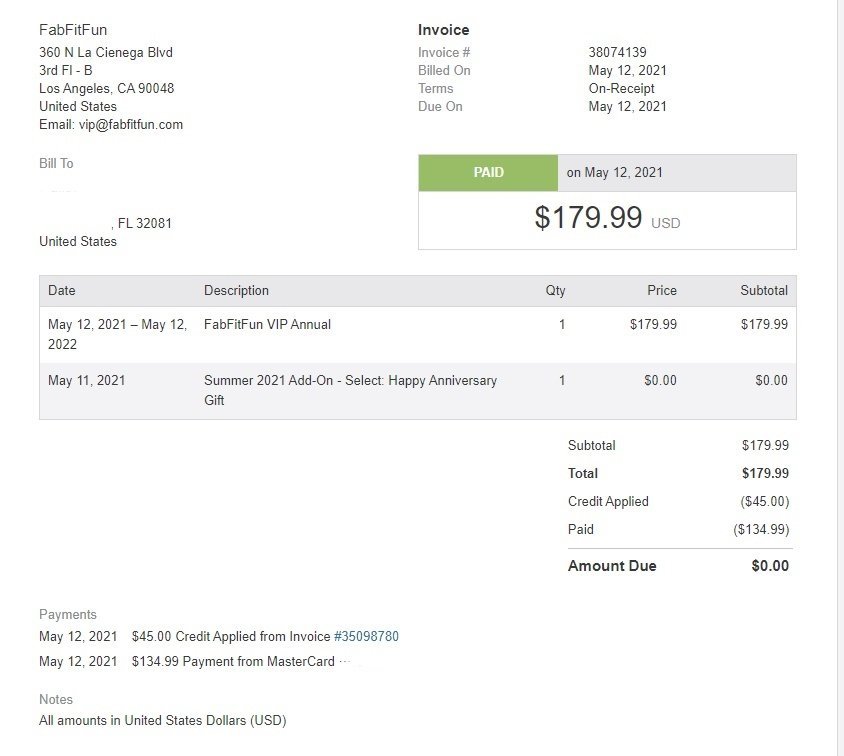Click the Date column header

click(62, 291)
